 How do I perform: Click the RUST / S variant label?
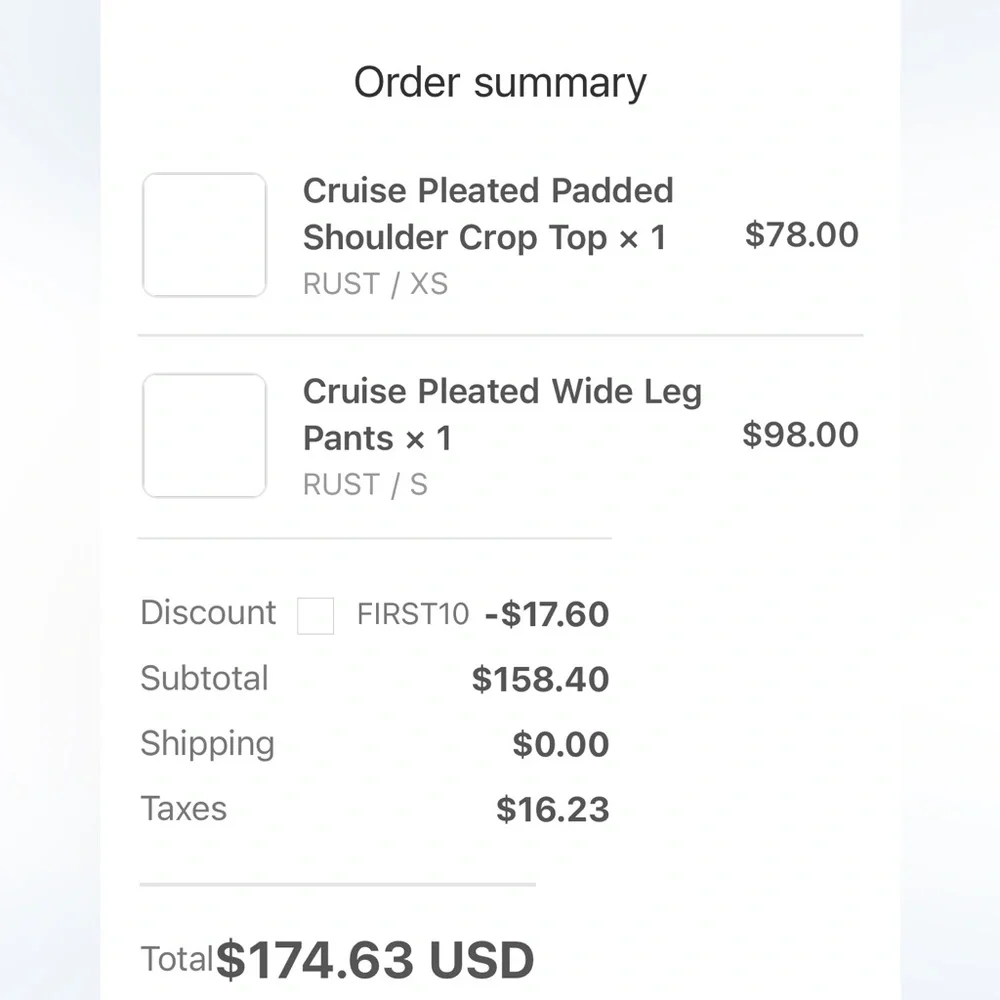(x=365, y=485)
